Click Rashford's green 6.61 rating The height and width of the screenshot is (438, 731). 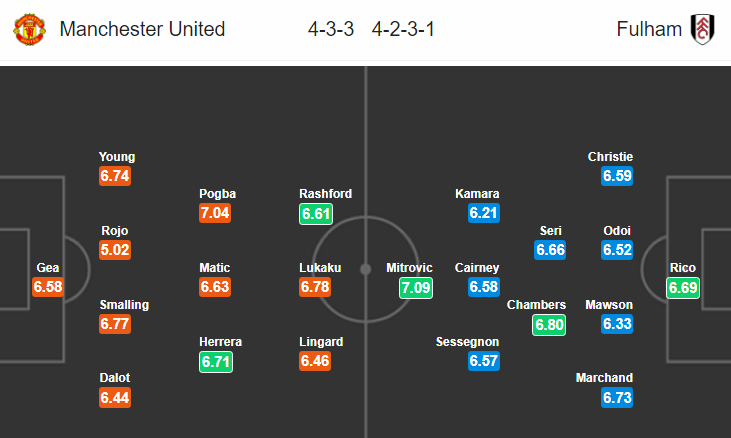point(316,214)
